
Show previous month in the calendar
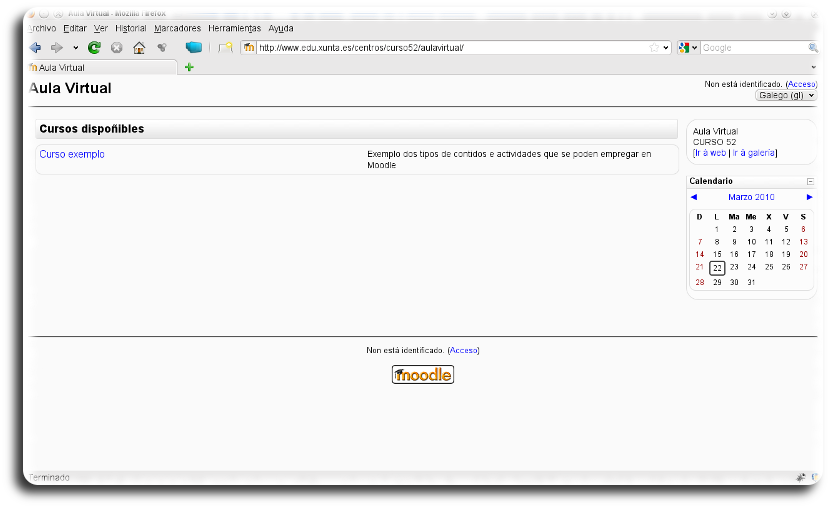click(694, 197)
